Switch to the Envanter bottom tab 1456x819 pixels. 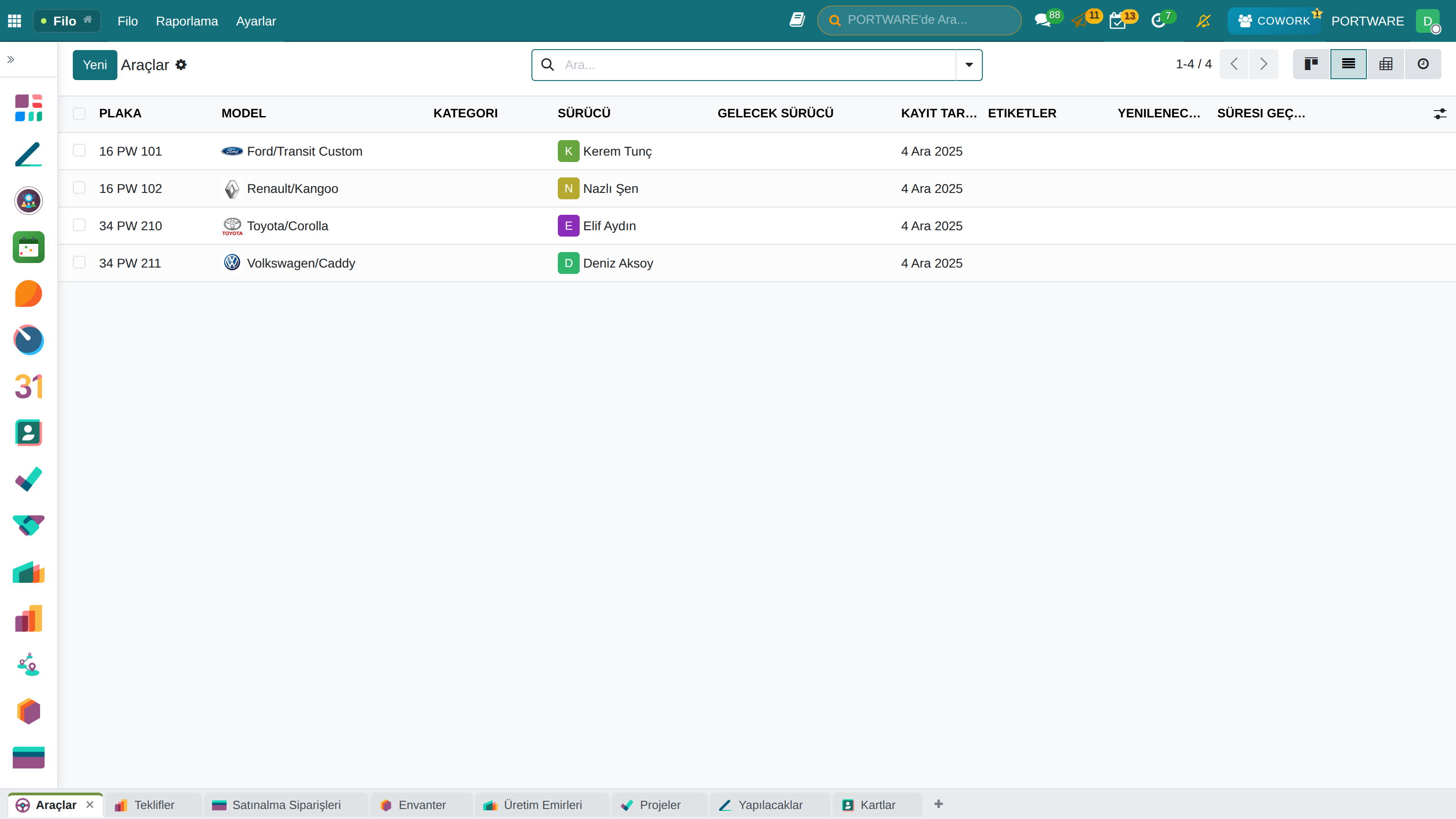(x=421, y=805)
